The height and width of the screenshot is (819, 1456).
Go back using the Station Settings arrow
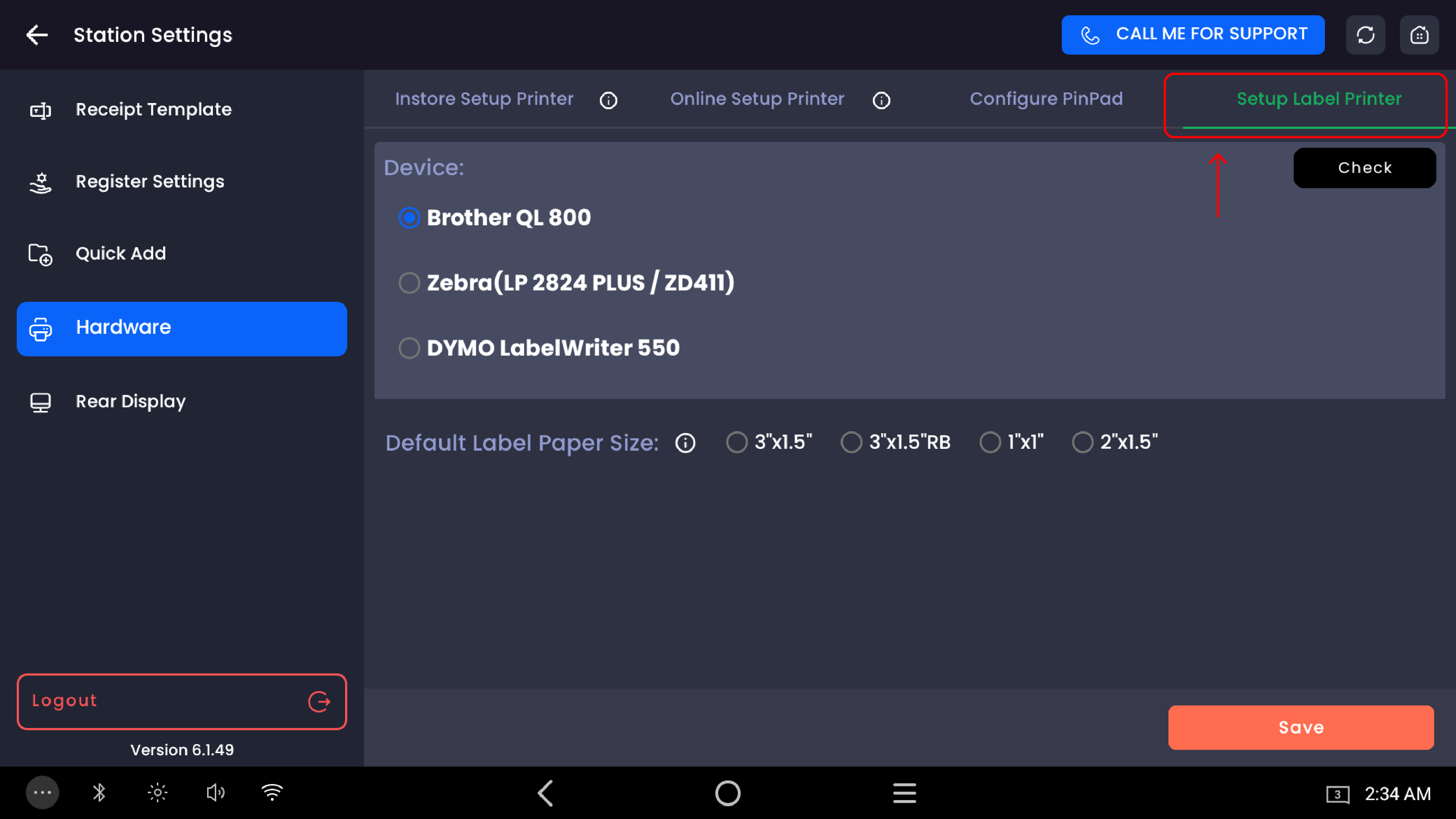click(x=37, y=35)
